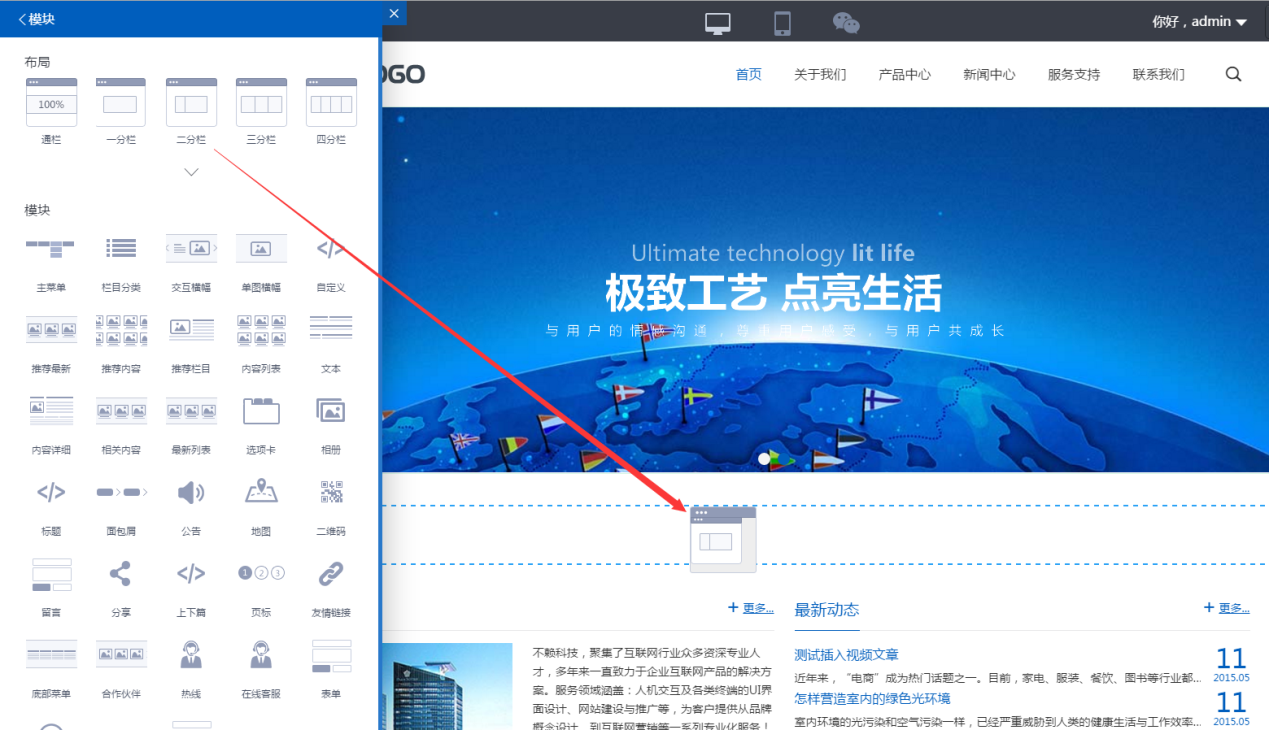
Task: Choose the 最新列表 latest list module
Action: [191, 410]
